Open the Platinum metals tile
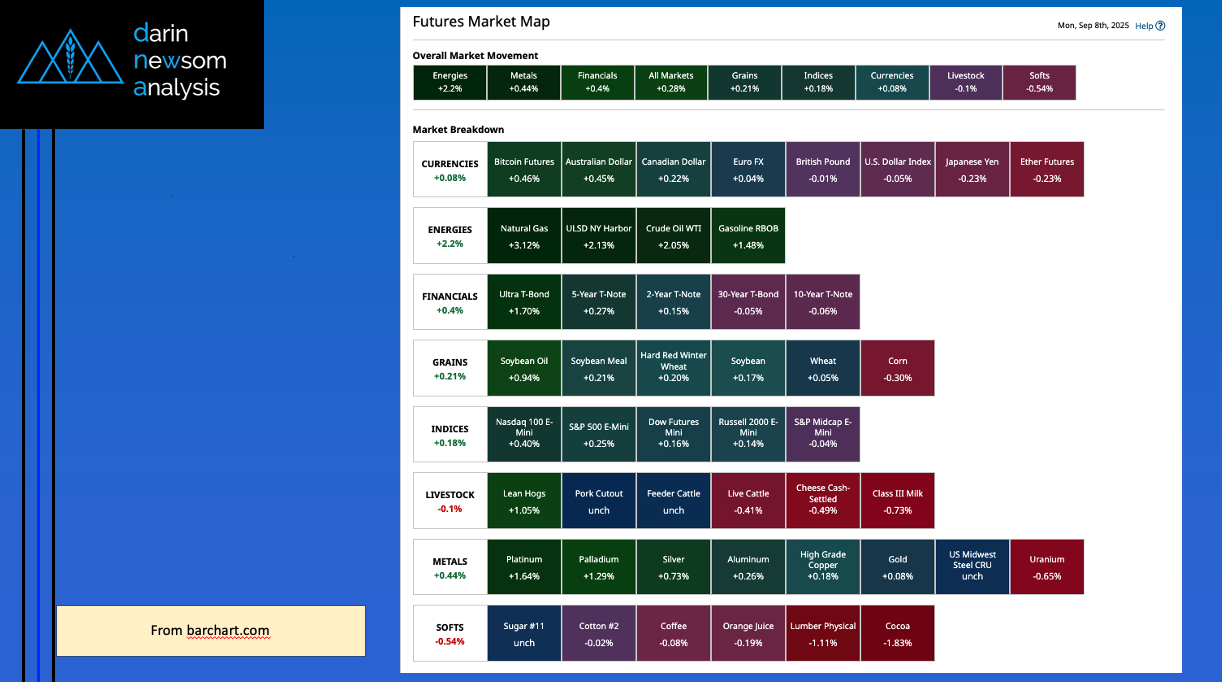This screenshot has height=682, width=1222. (524, 567)
